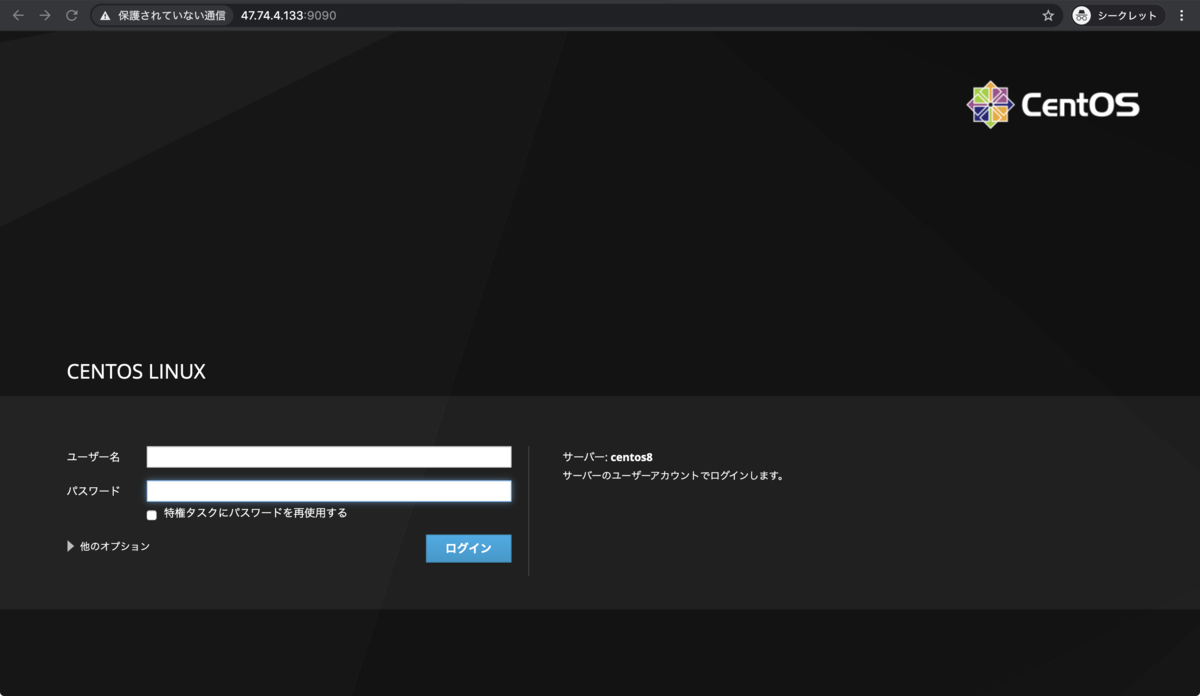Bookmark this page with the star icon

click(1048, 16)
